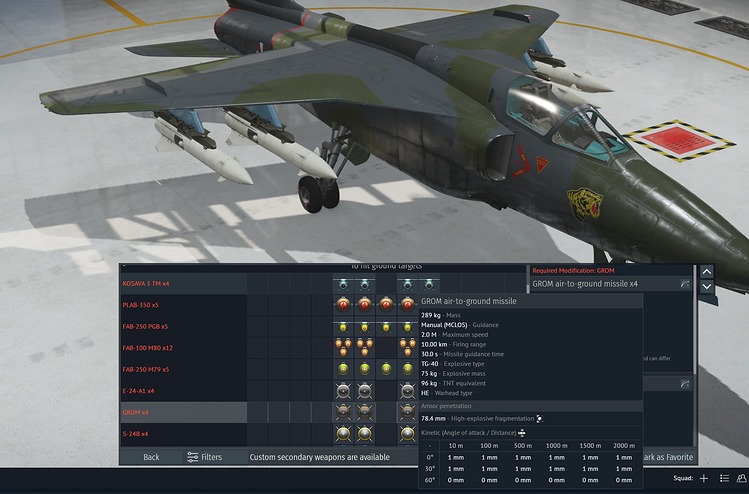Select the rightmost S-24B rocket icon
Screen dimensions: 749x494
click(x=407, y=434)
